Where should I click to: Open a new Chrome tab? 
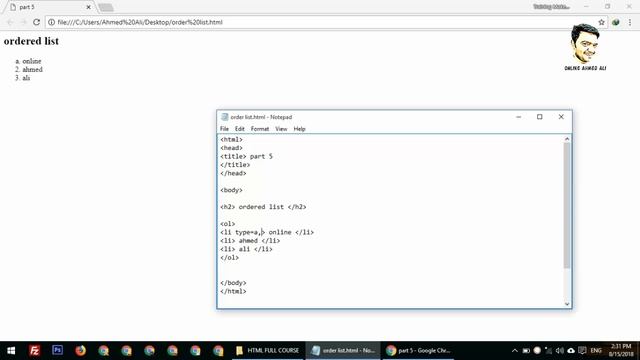106,7
